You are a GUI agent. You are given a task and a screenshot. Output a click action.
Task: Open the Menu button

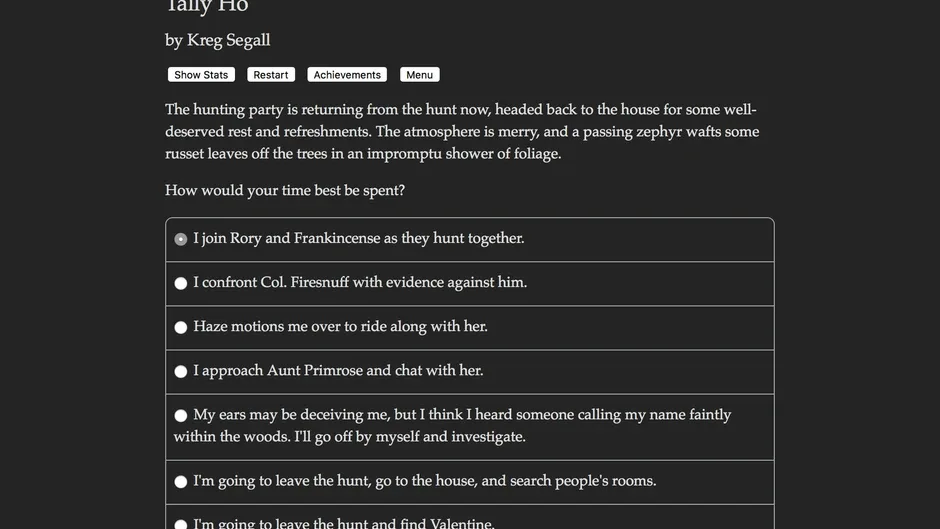point(420,74)
